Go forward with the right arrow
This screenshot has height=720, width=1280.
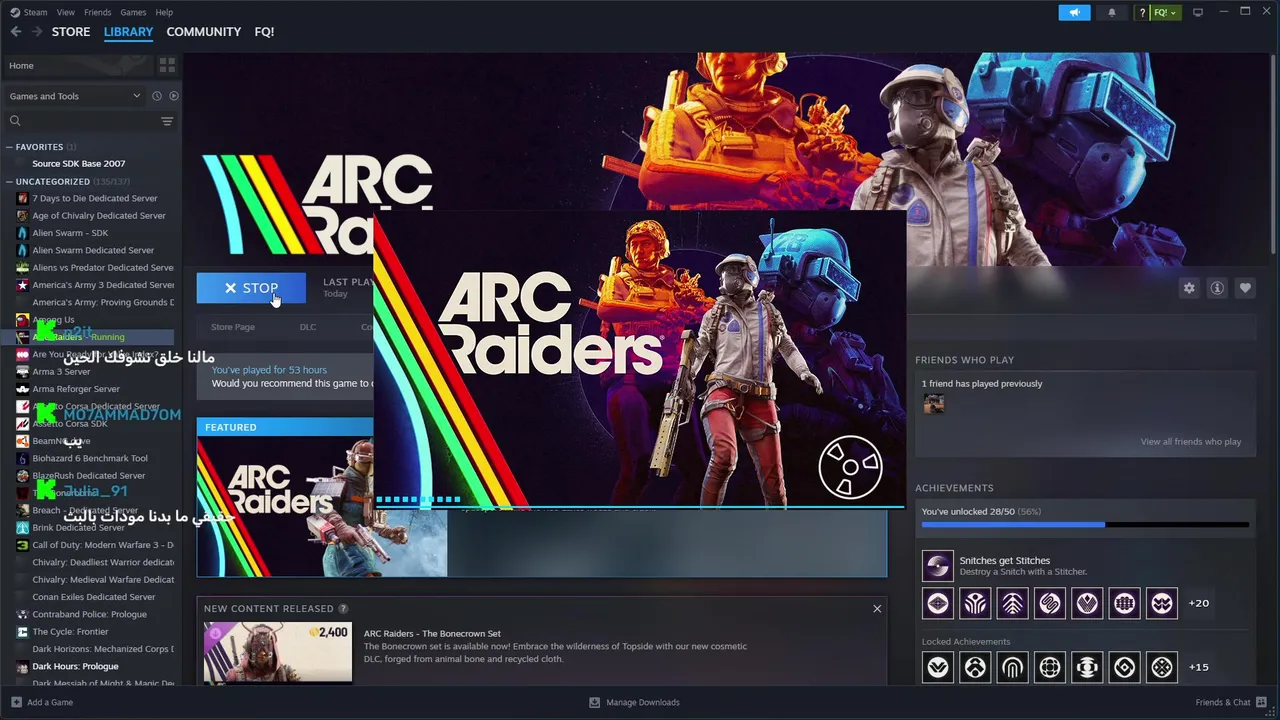tap(36, 32)
